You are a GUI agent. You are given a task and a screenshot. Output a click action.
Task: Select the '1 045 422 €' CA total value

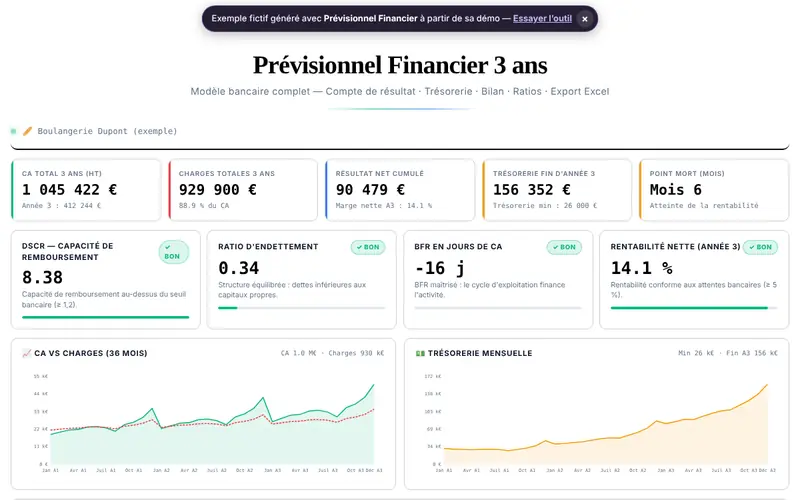click(x=69, y=190)
